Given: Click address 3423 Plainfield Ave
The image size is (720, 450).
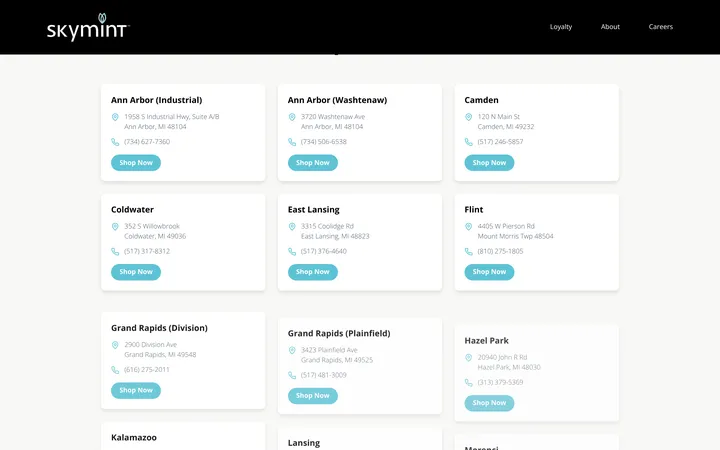Looking at the screenshot, I should 329,351.
